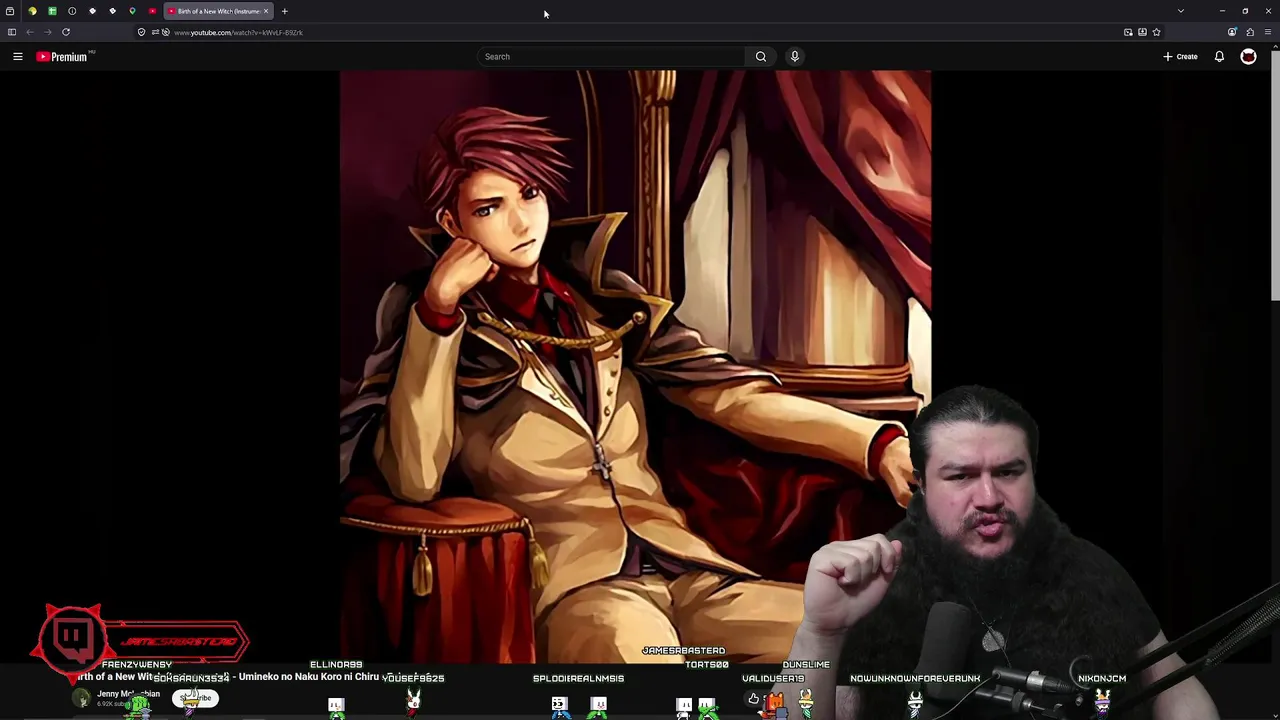This screenshot has width=1280, height=720.
Task: Close the Birth of a New Witch tab
Action: [266, 11]
